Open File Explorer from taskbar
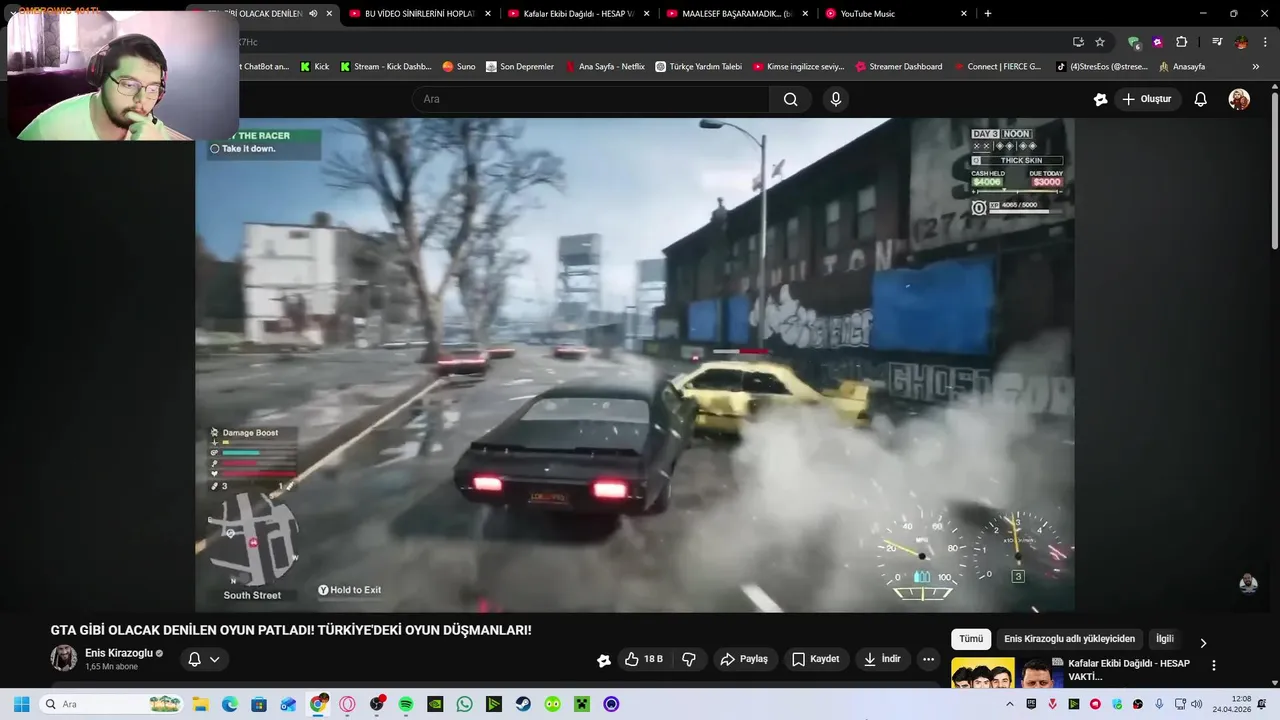Image resolution: width=1280 pixels, height=720 pixels. click(200, 704)
